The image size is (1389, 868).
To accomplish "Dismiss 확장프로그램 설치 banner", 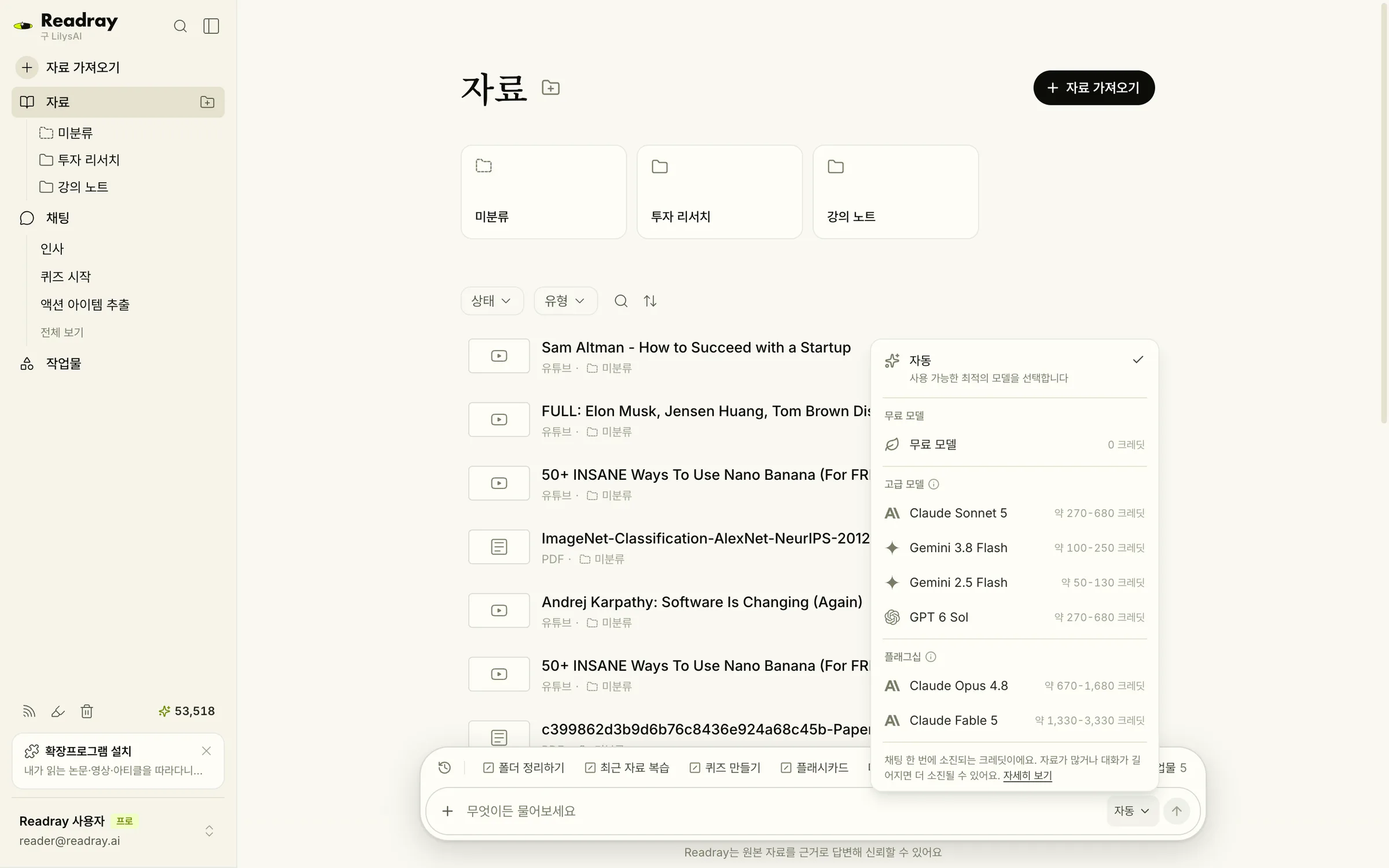I will tap(206, 751).
